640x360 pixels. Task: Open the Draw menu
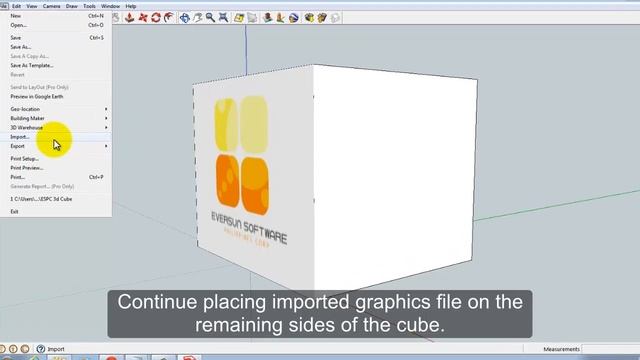coord(71,6)
